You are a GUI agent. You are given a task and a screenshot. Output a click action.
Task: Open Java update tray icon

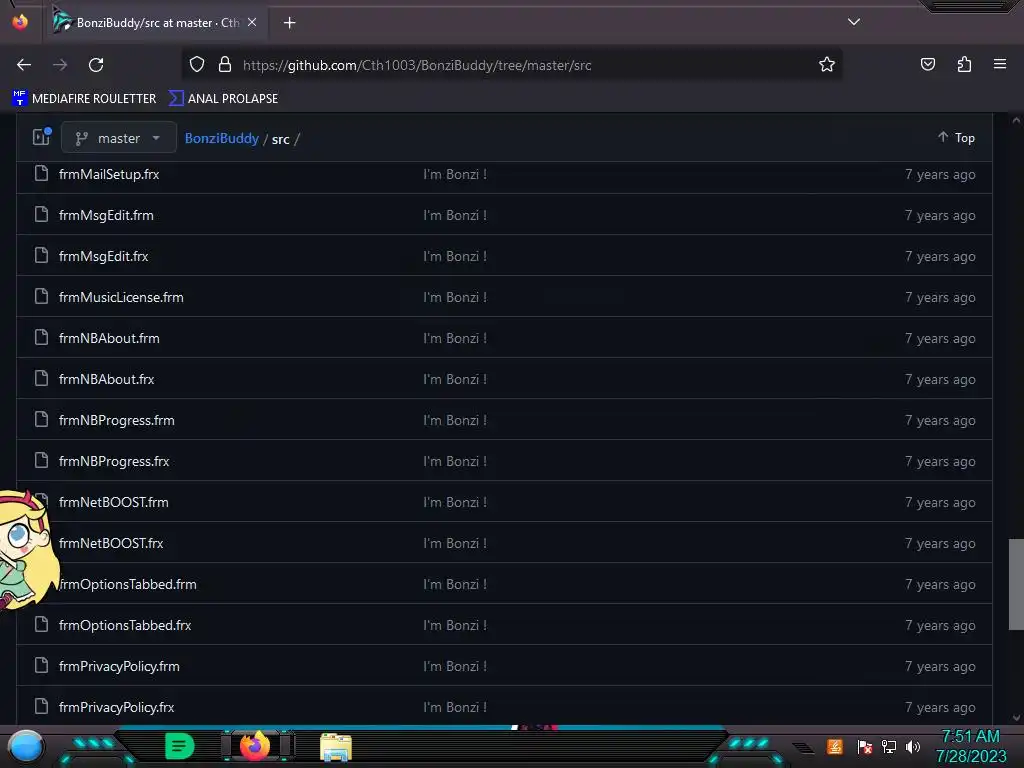point(834,746)
